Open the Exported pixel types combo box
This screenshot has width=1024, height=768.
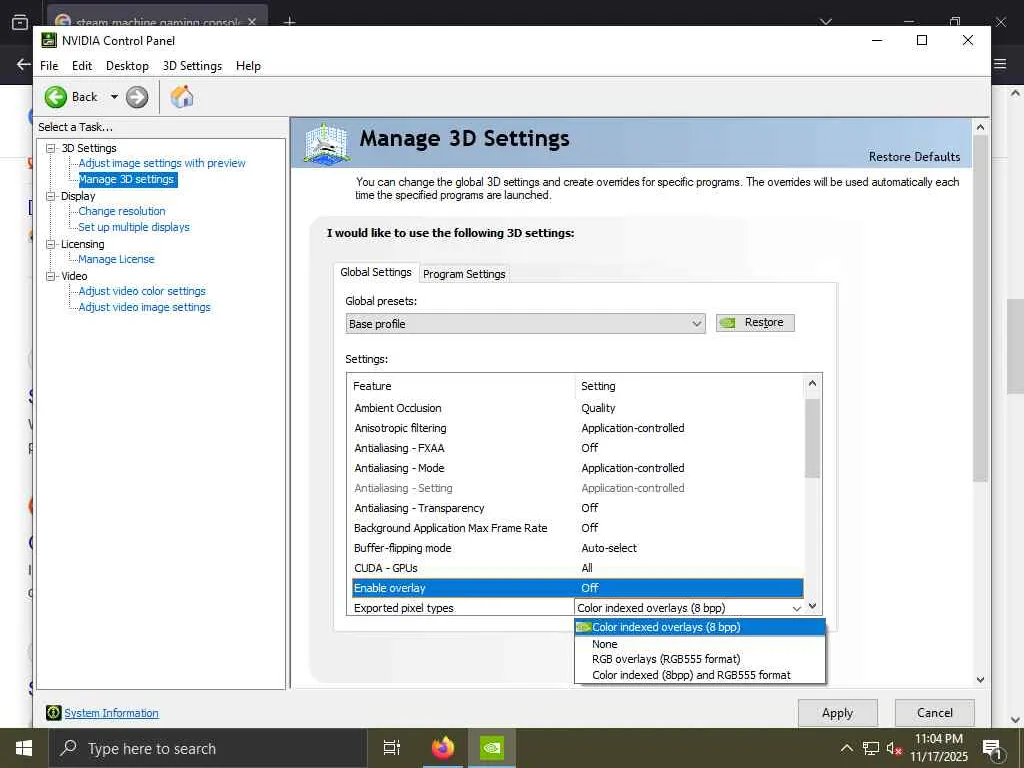tap(689, 608)
